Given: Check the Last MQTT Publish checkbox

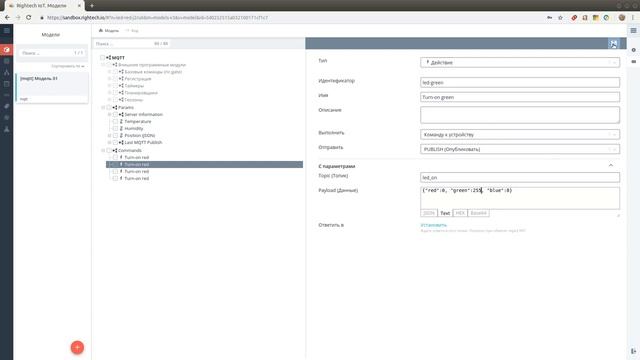Looking at the screenshot, I should click(115, 142).
